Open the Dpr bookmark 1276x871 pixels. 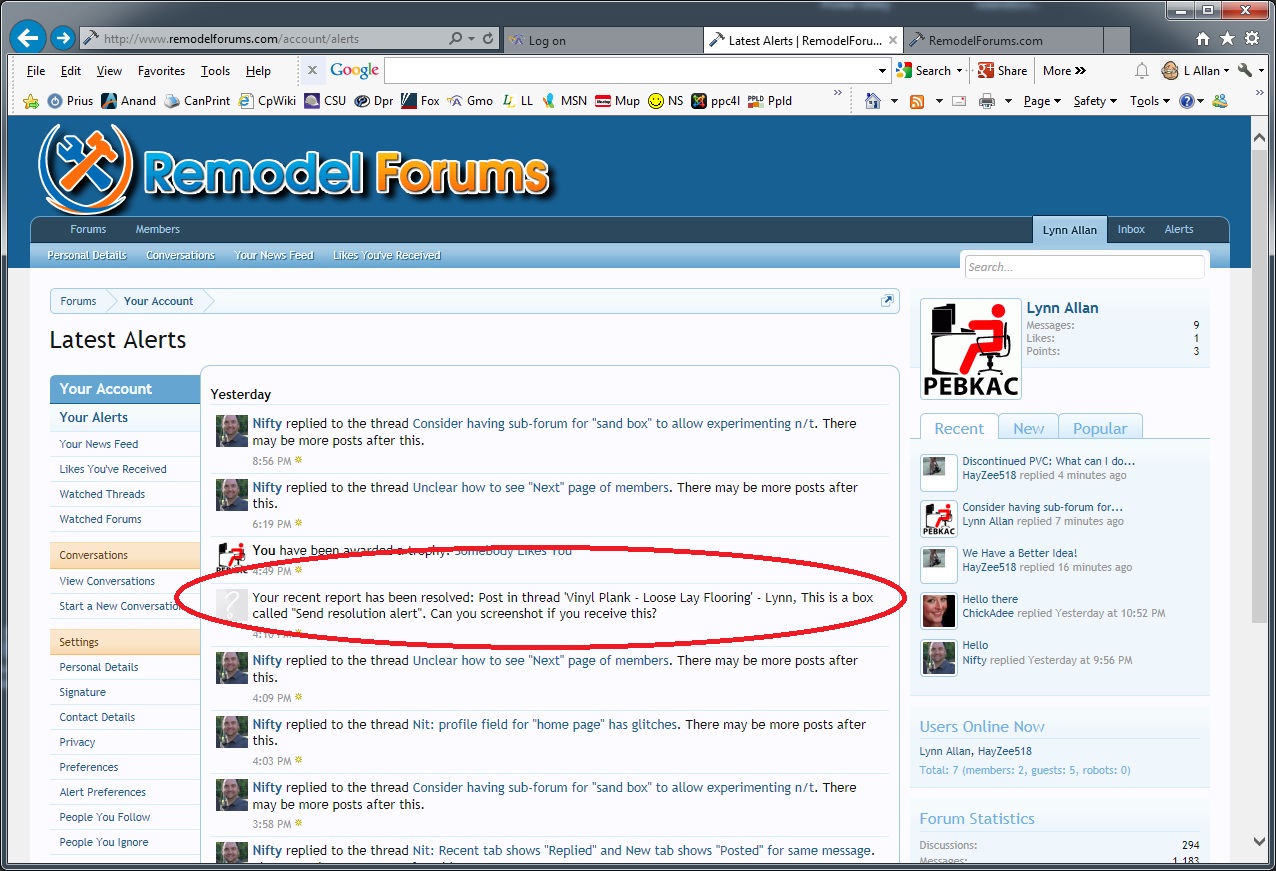pyautogui.click(x=374, y=101)
